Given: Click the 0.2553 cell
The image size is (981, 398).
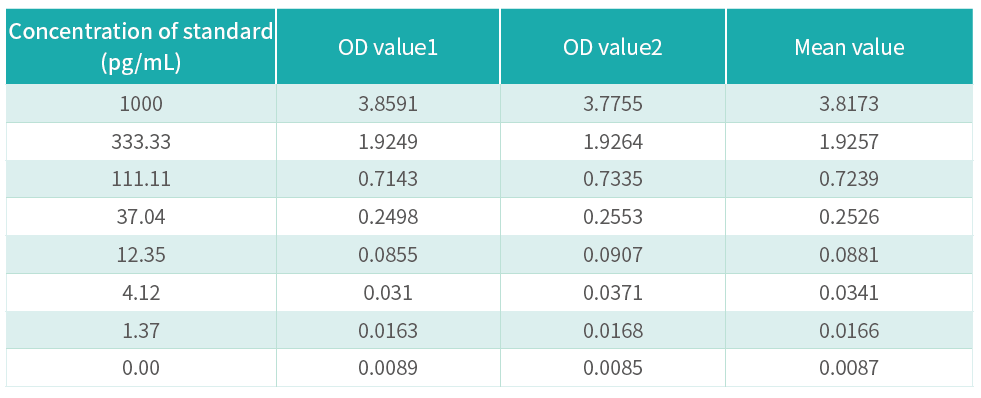Looking at the screenshot, I should 613,217.
